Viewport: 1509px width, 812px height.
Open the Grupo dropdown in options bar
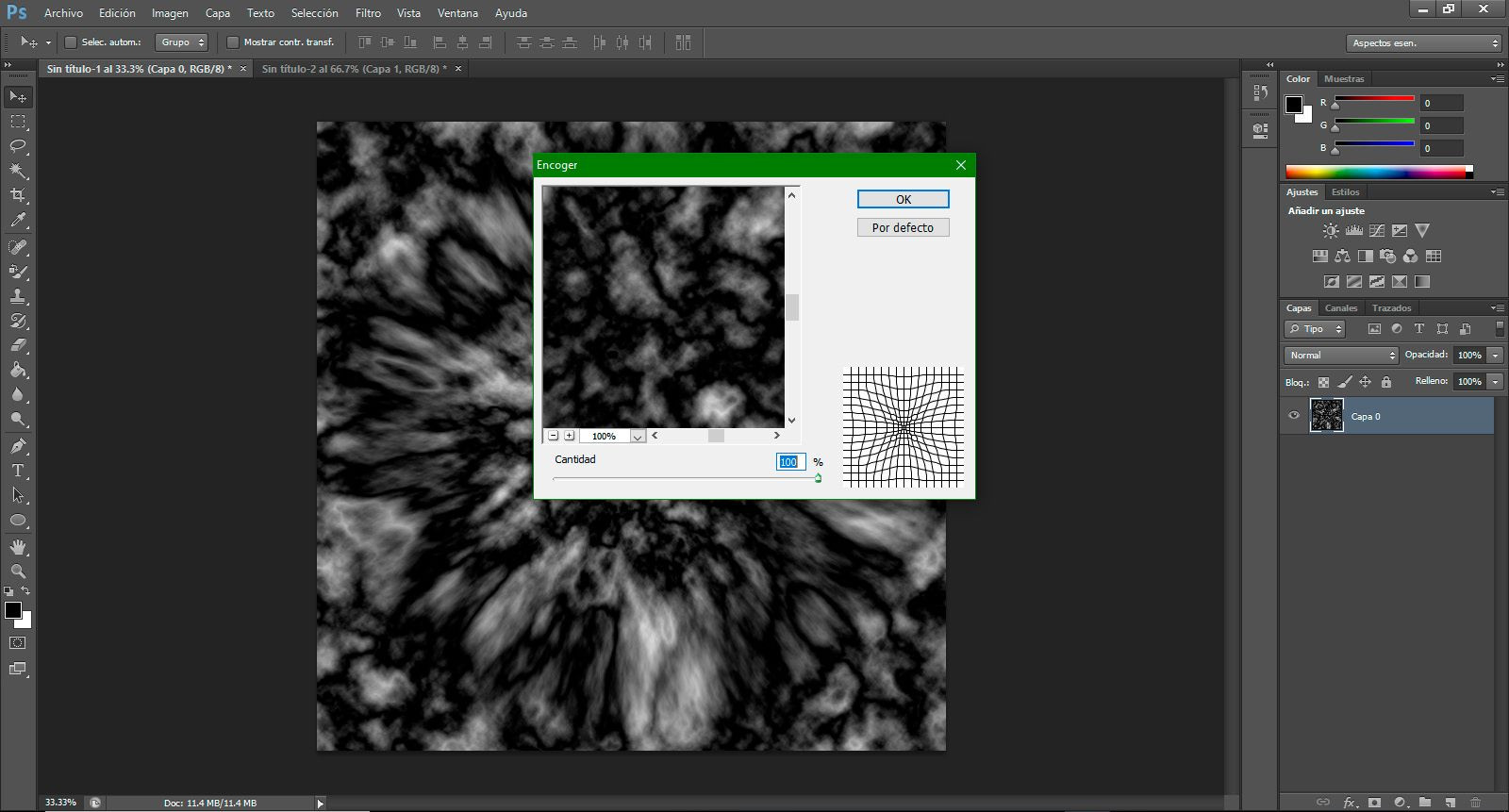[x=181, y=42]
